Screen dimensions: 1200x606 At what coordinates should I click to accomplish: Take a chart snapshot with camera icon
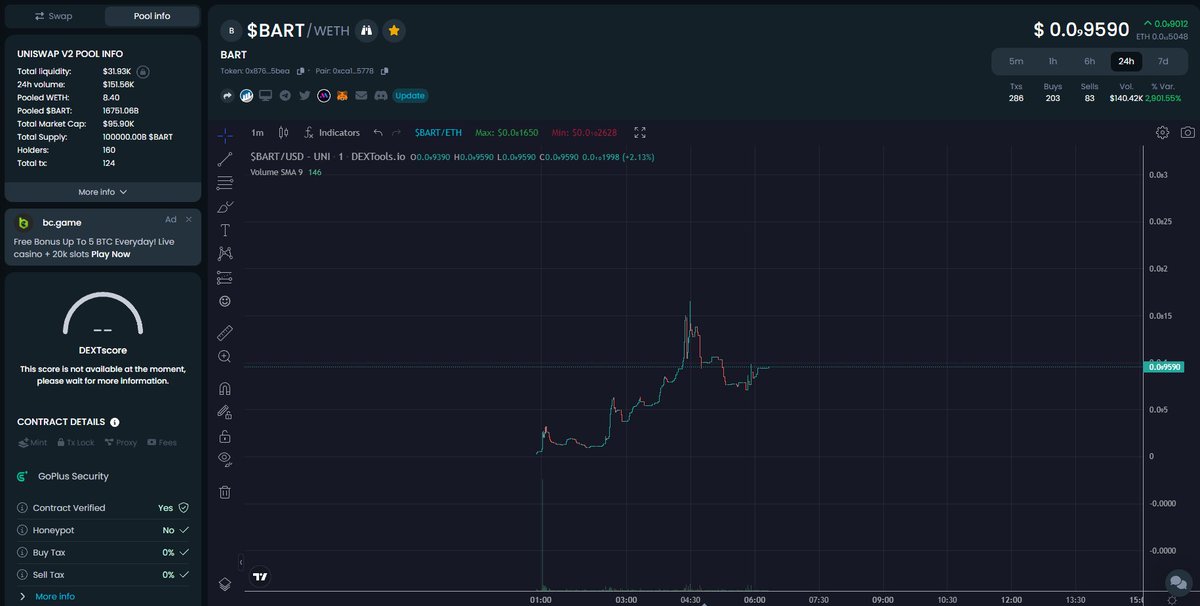[x=1187, y=132]
